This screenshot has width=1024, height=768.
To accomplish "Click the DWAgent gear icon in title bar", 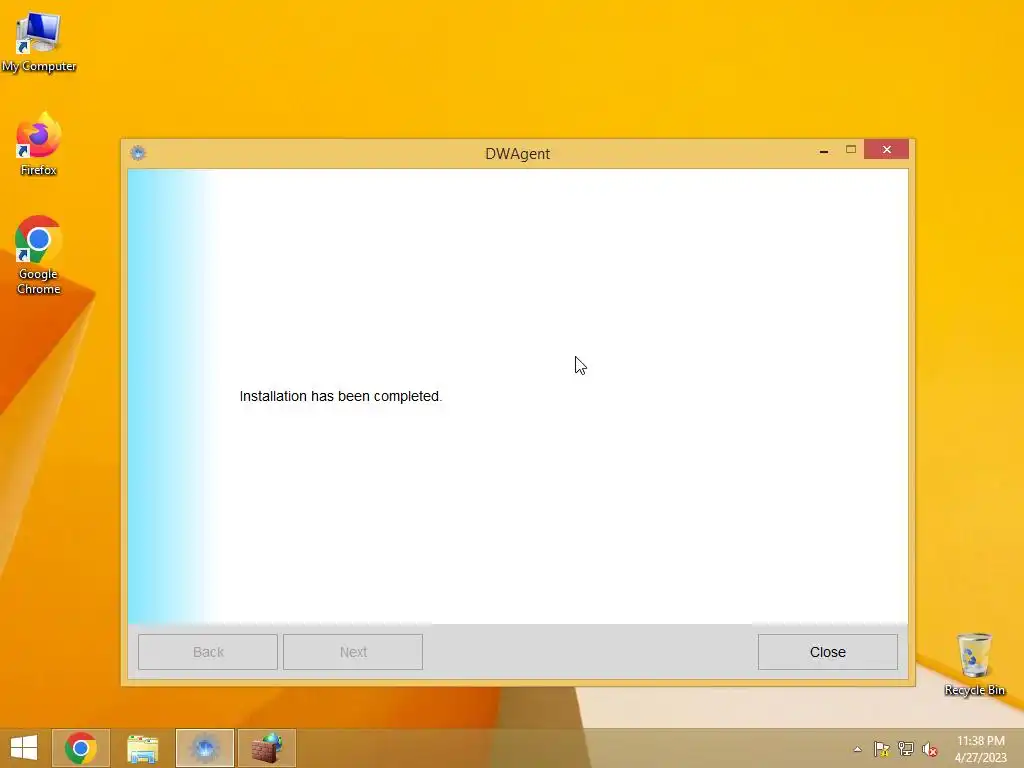I will pos(138,153).
